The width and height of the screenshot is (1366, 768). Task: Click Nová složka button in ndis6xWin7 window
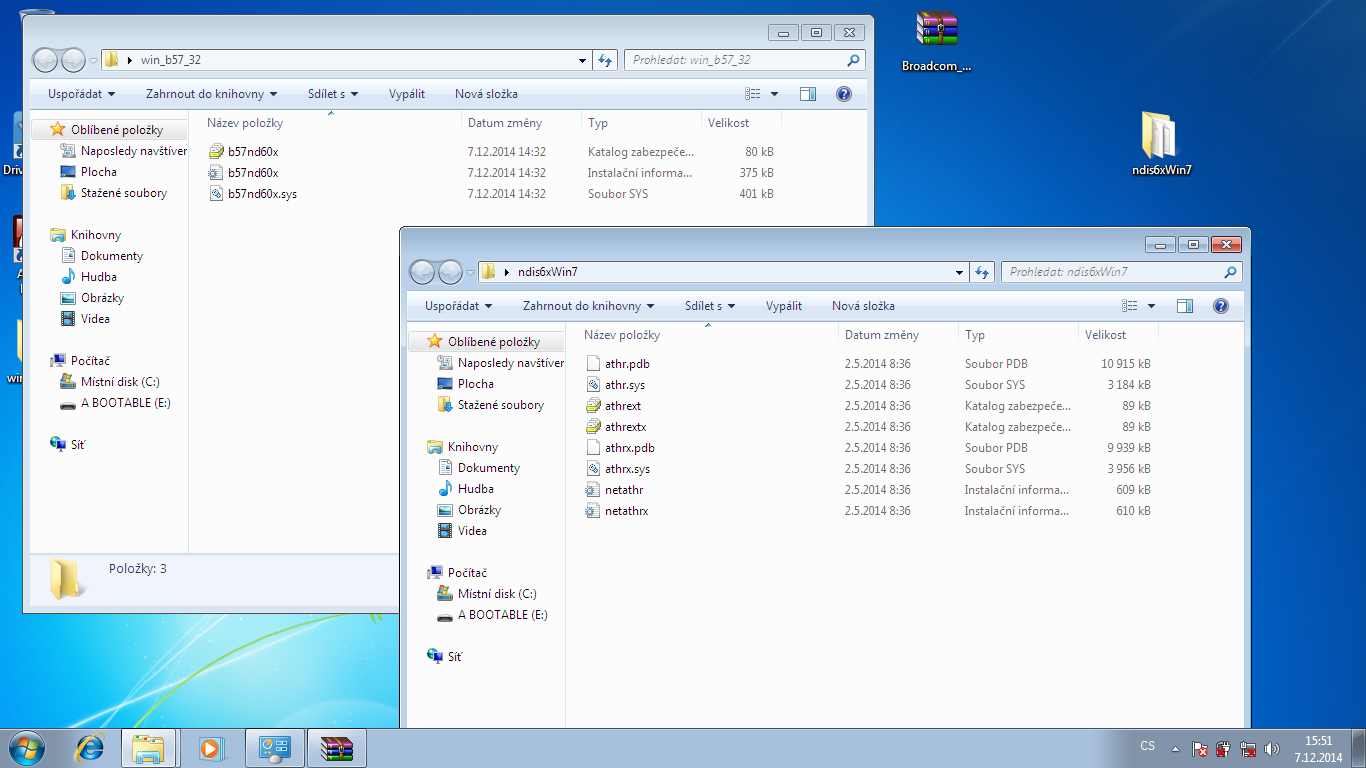(x=863, y=306)
